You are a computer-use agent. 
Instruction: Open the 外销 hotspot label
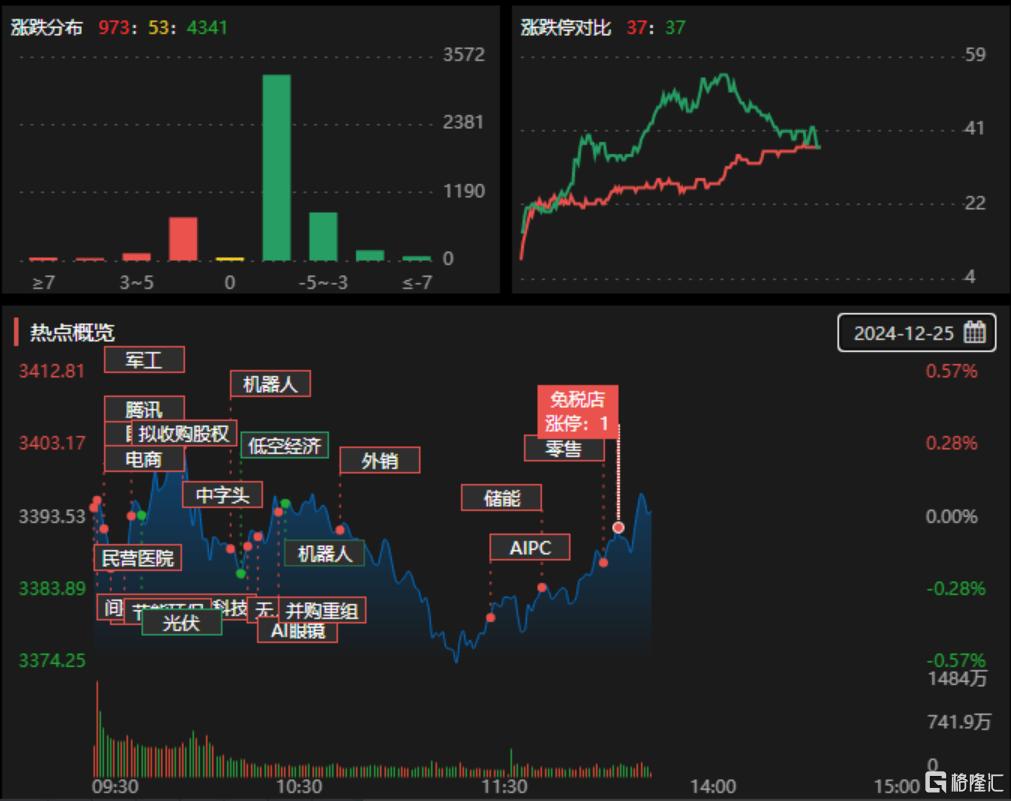(379, 460)
